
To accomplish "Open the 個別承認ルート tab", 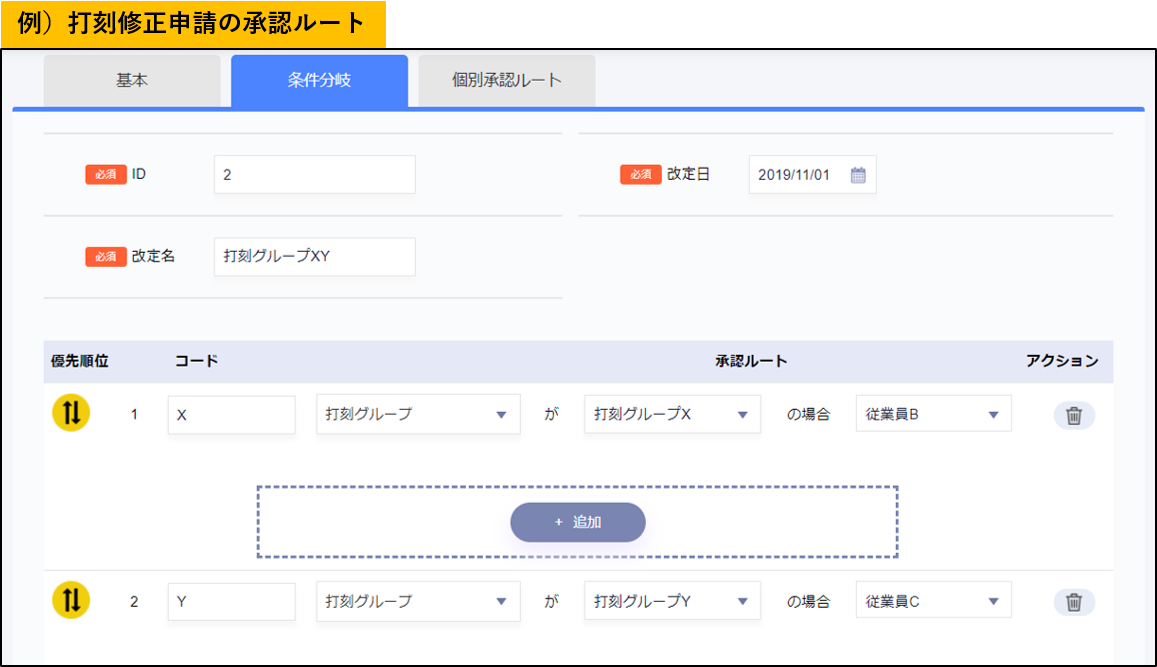I will 506,81.
